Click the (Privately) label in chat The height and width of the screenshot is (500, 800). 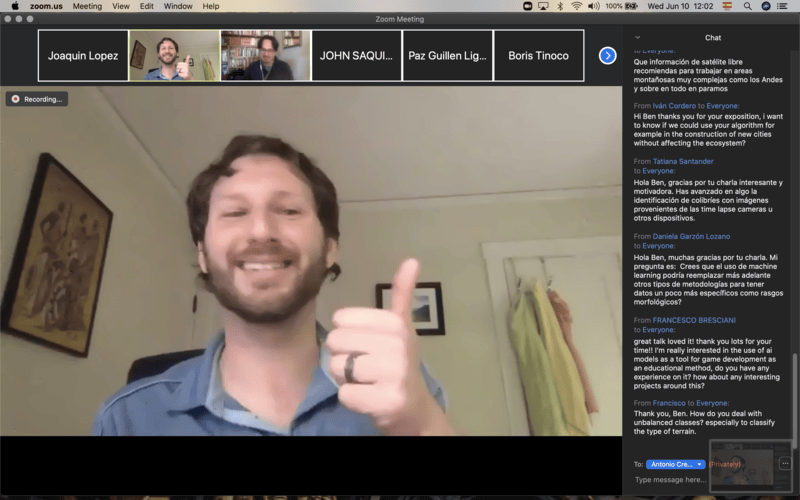coord(724,464)
